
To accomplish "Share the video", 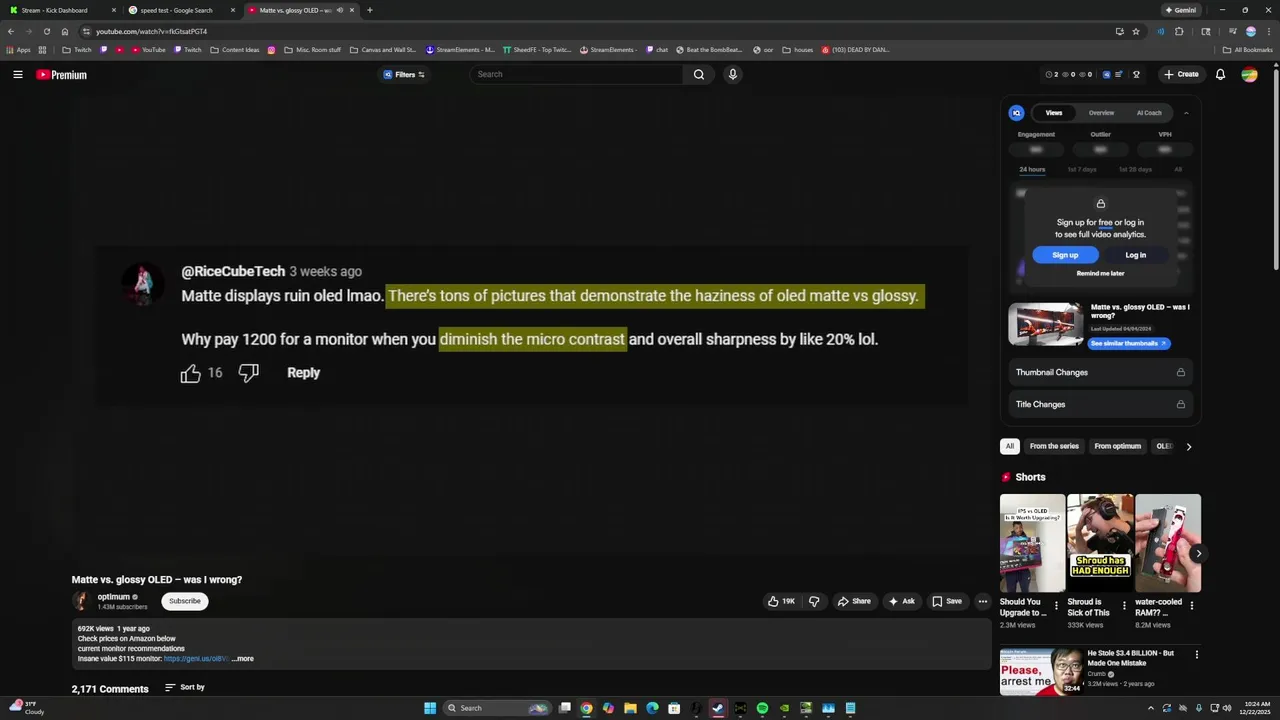I will [x=854, y=601].
